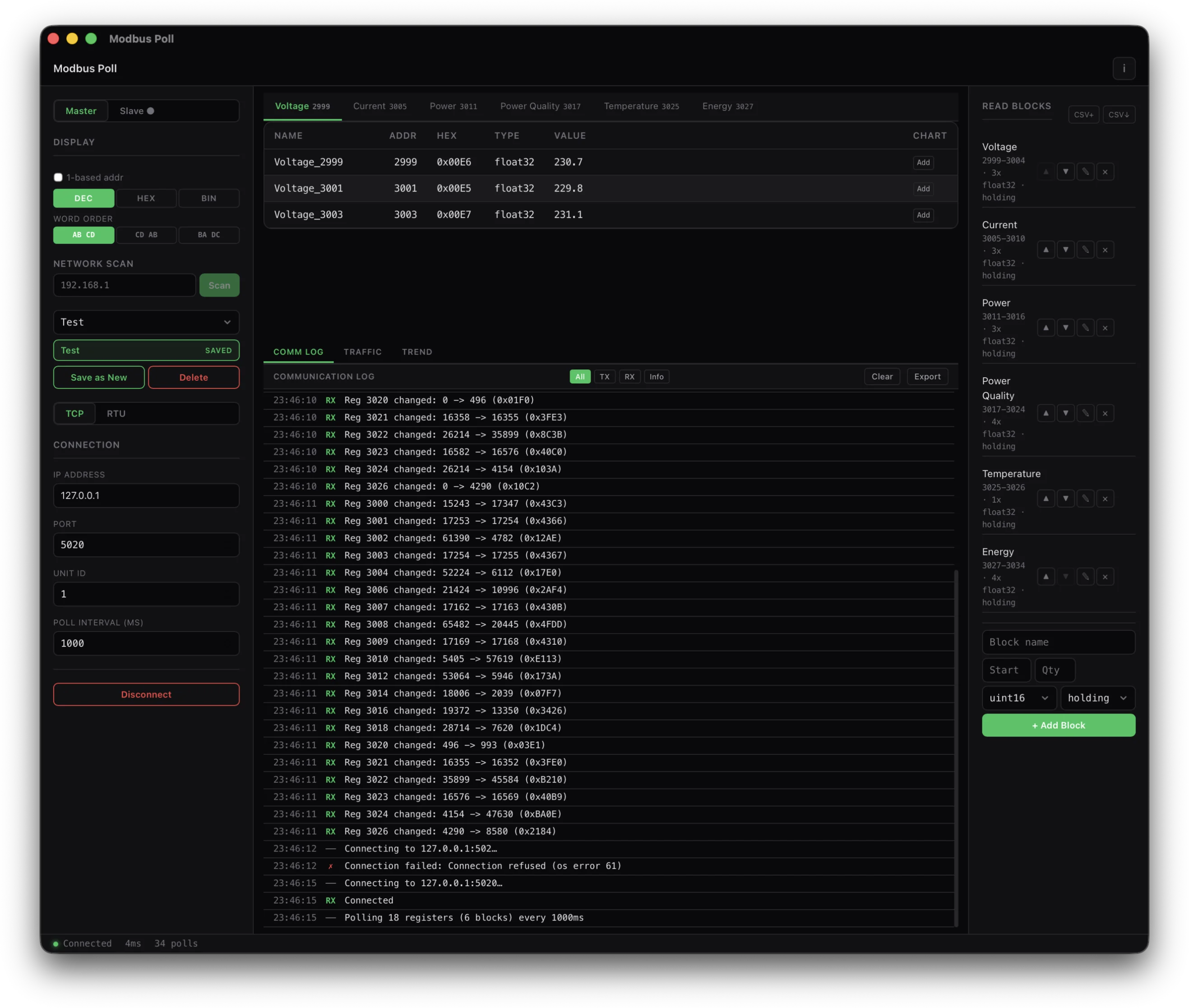1189x1008 pixels.
Task: Move Temperature block down
Action: click(x=1065, y=499)
